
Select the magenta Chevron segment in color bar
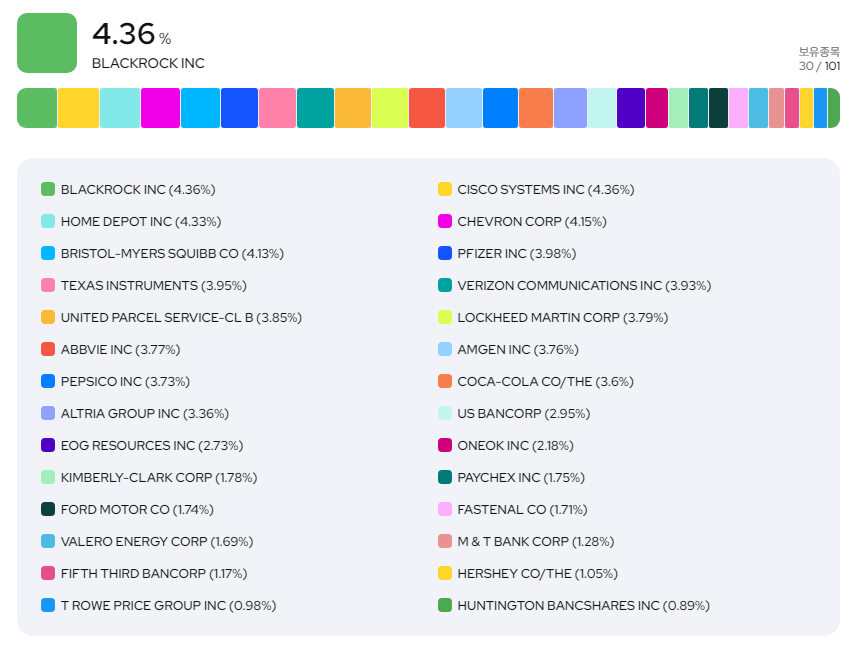click(161, 108)
